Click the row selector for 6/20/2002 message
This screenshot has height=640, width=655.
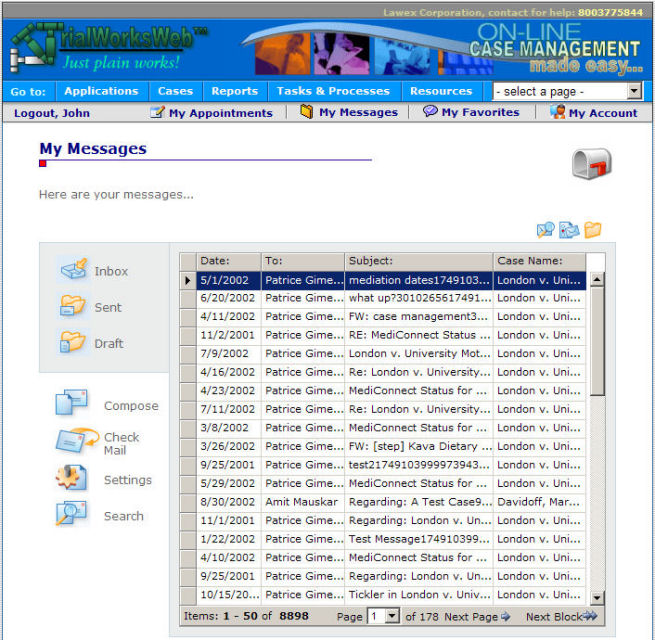click(x=188, y=298)
